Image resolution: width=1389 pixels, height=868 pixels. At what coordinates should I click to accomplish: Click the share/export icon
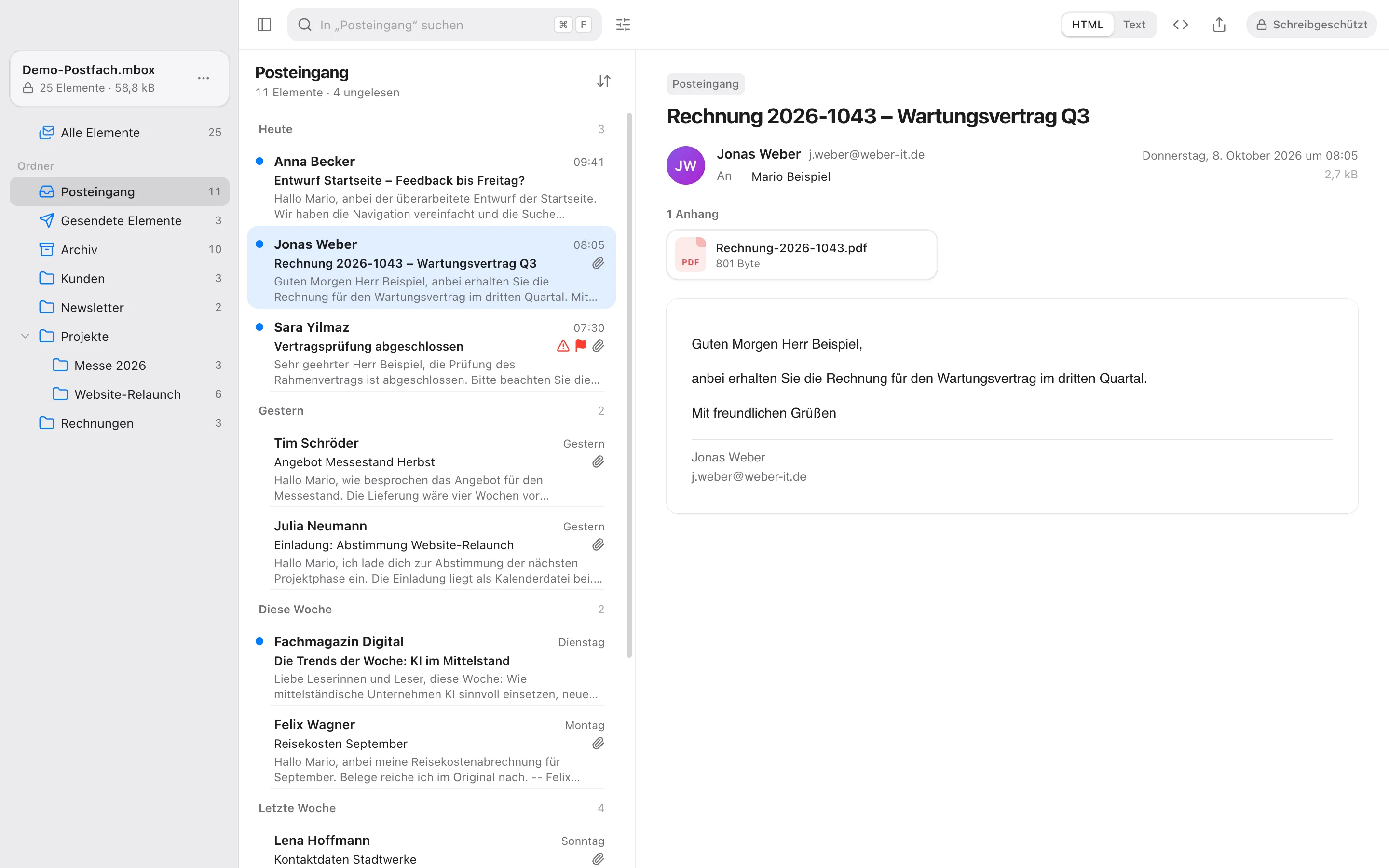click(x=1219, y=25)
